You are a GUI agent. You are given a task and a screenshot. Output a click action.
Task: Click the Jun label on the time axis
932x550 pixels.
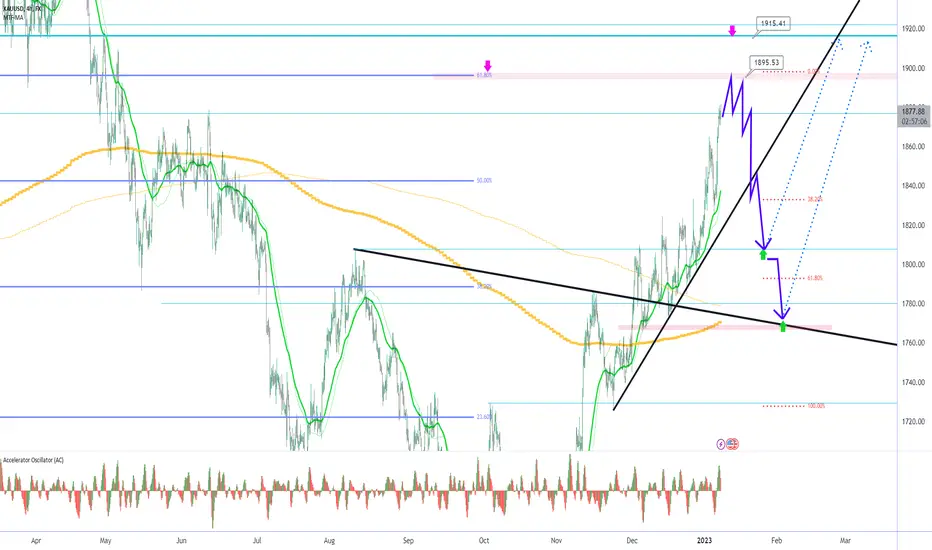coord(181,541)
